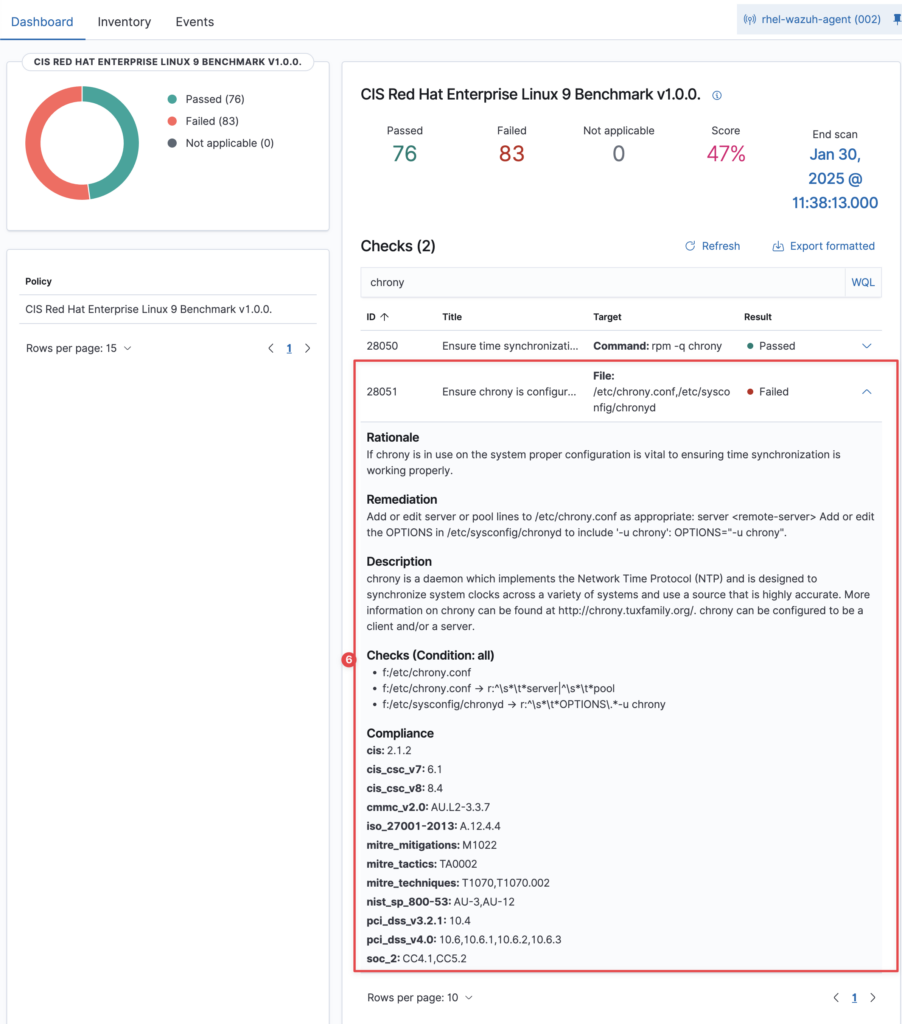This screenshot has width=902, height=1024.
Task: Click the export download icon
Action: click(x=778, y=246)
